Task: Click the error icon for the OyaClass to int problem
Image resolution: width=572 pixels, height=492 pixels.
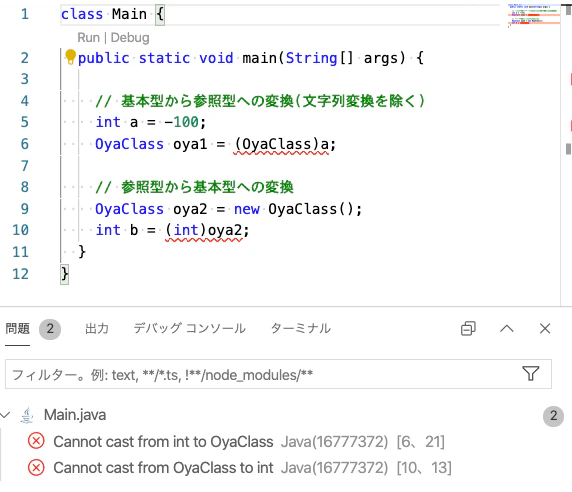Action: (36, 468)
